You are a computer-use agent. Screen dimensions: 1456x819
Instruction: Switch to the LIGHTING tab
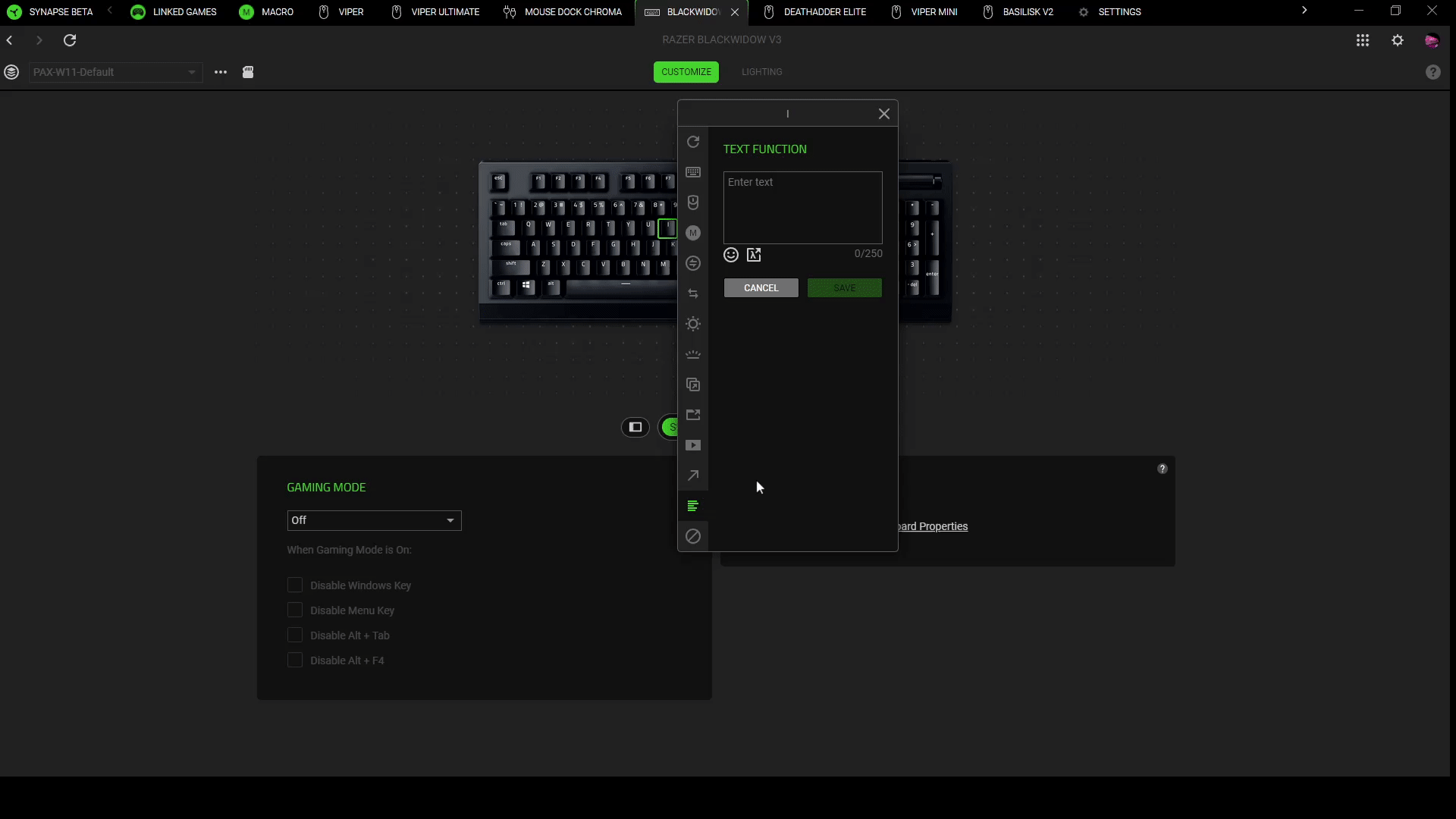click(762, 71)
